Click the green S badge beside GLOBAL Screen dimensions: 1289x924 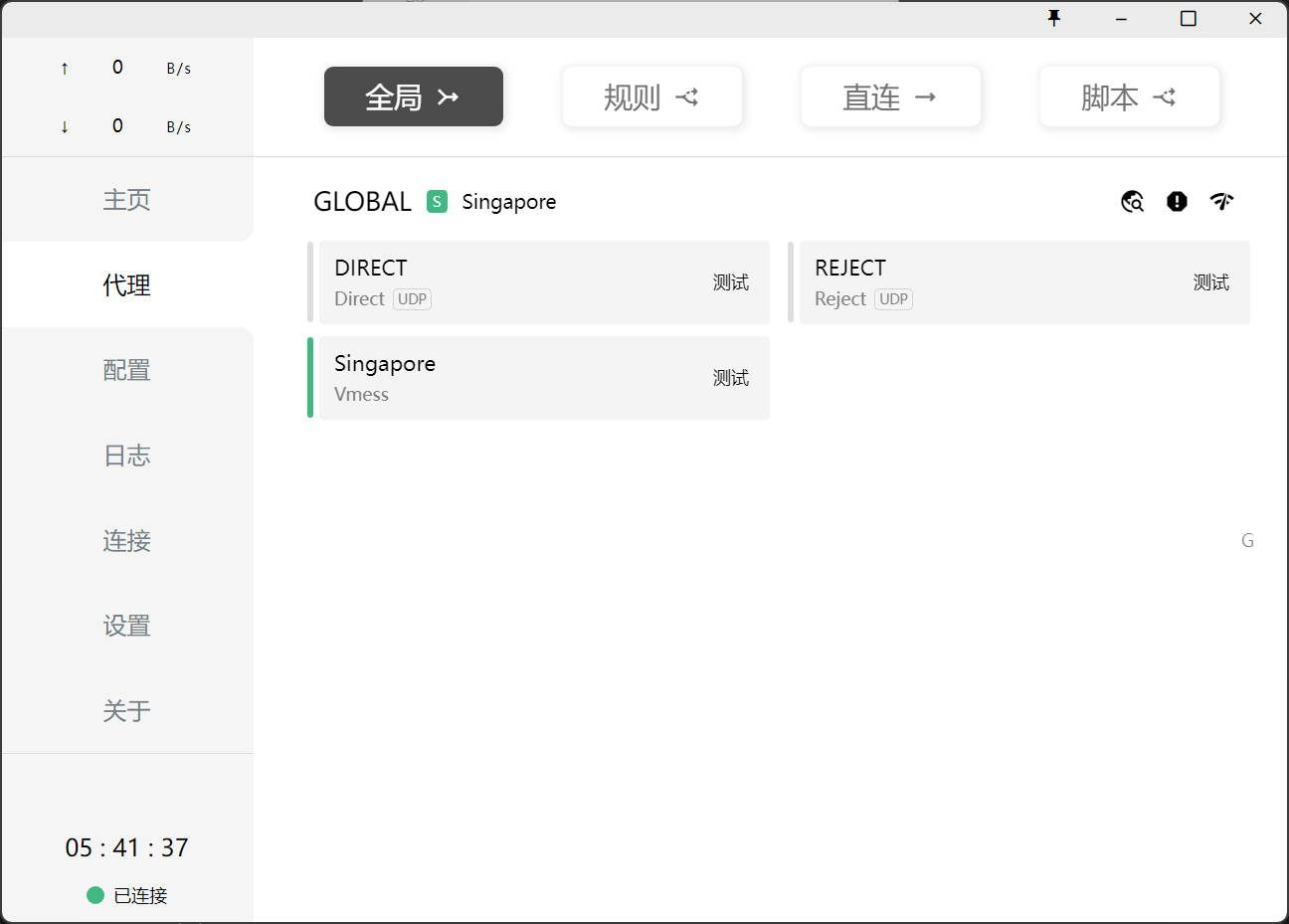pyautogui.click(x=437, y=202)
